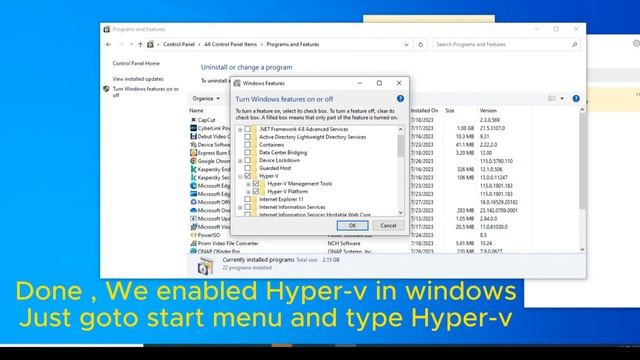The width and height of the screenshot is (640, 360).
Task: Click Control Panel breadcrumb
Action: coord(179,44)
